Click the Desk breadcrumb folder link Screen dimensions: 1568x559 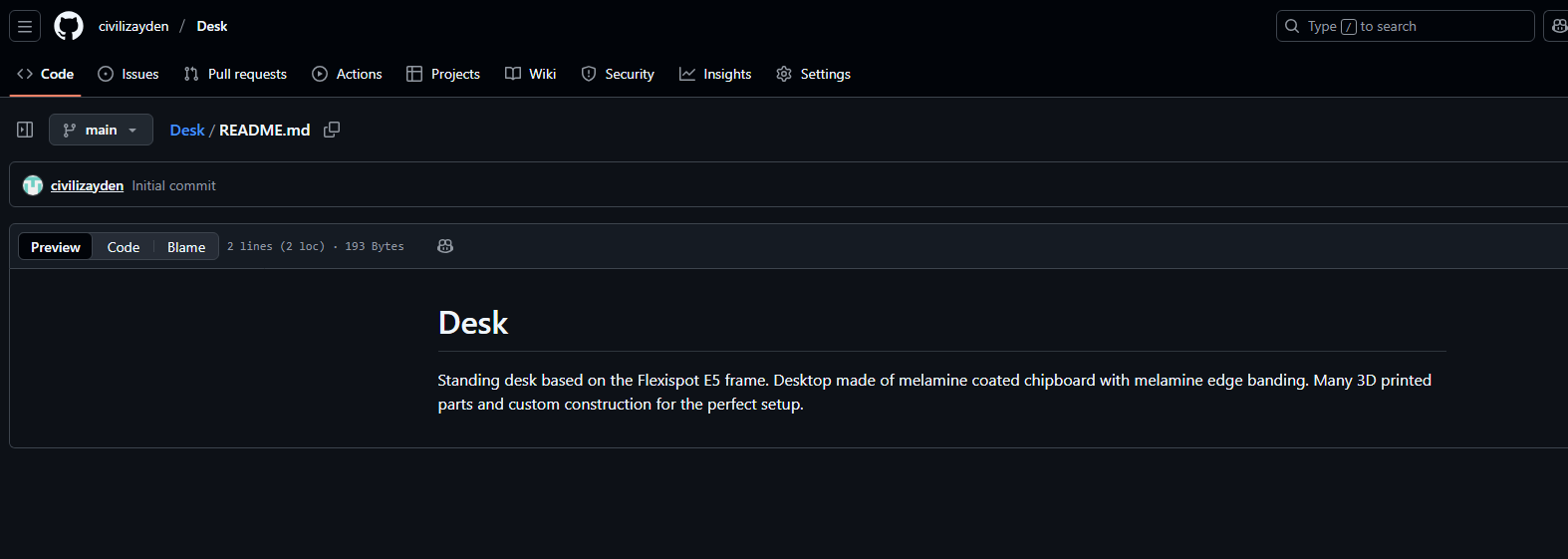tap(186, 130)
